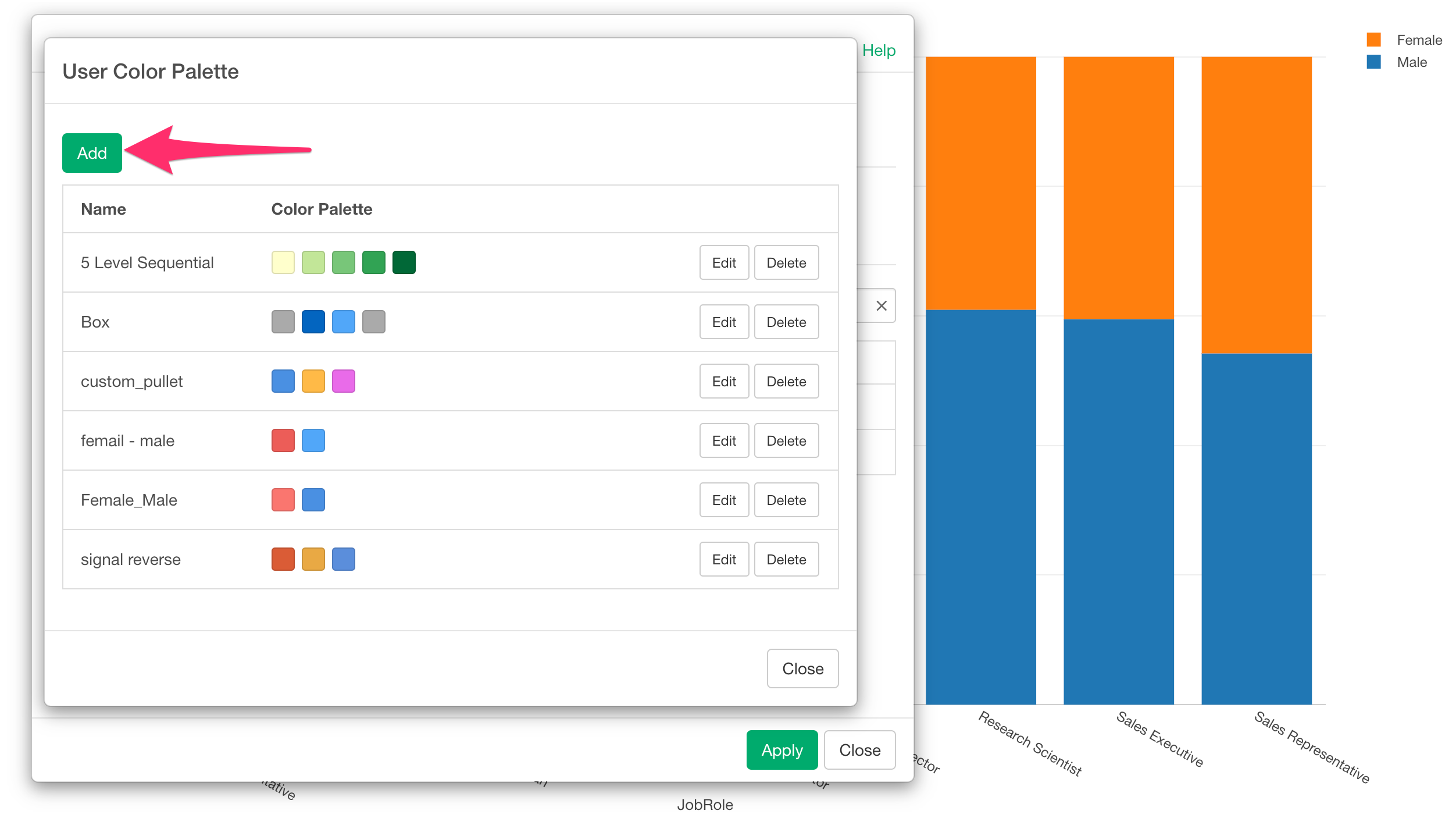The image size is (1456, 832).
Task: Delete the Box color palette
Action: [x=786, y=322]
